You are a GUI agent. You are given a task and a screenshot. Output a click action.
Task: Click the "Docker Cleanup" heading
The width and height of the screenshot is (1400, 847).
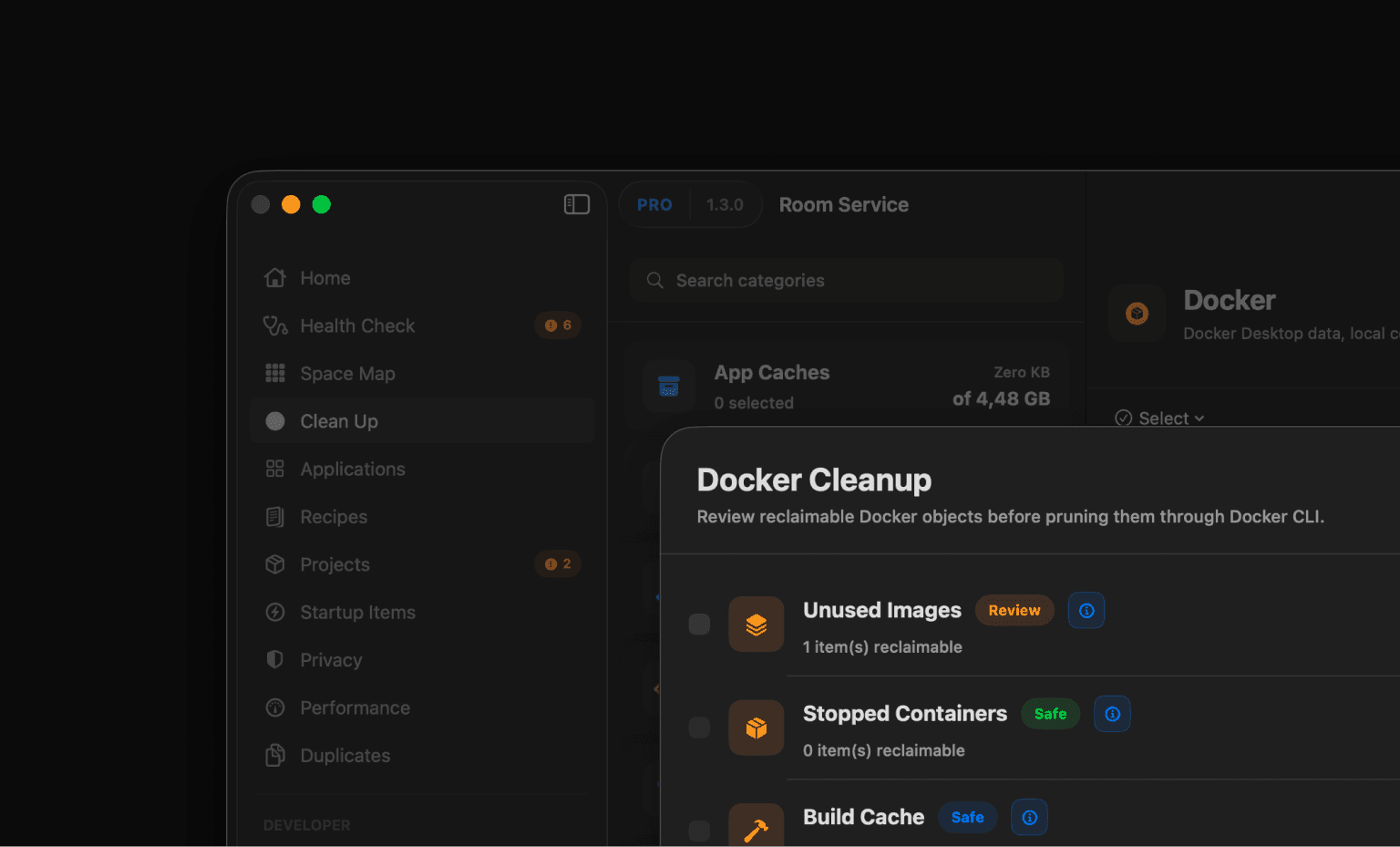click(814, 480)
